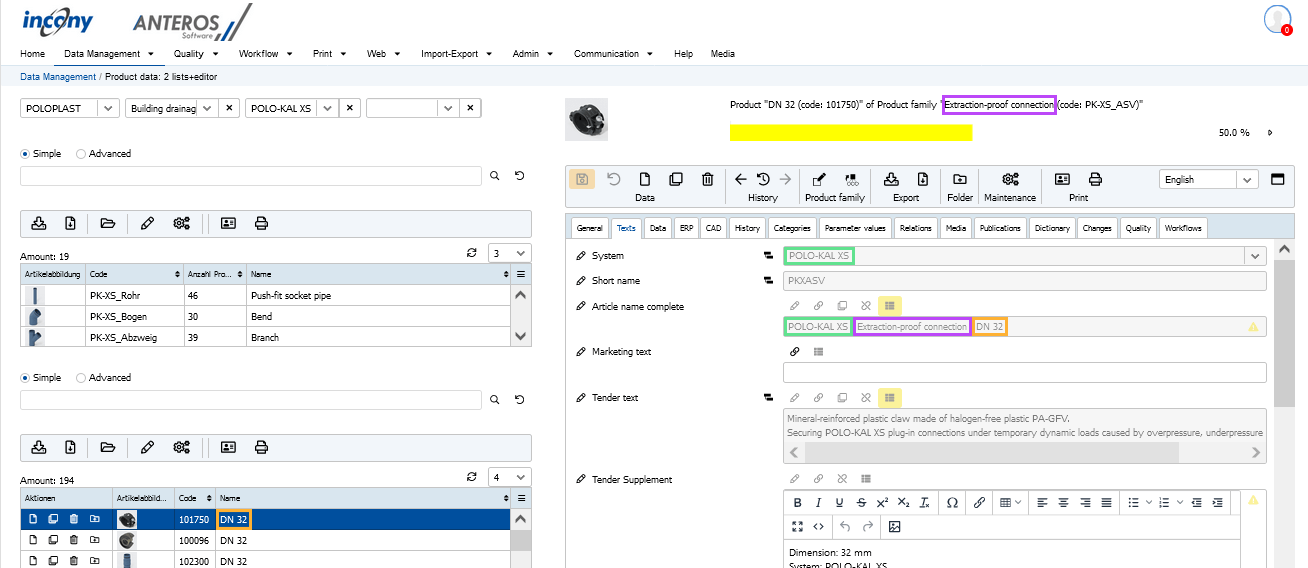Click printer icon in lower list toolbar
The image size is (1308, 568).
[261, 447]
